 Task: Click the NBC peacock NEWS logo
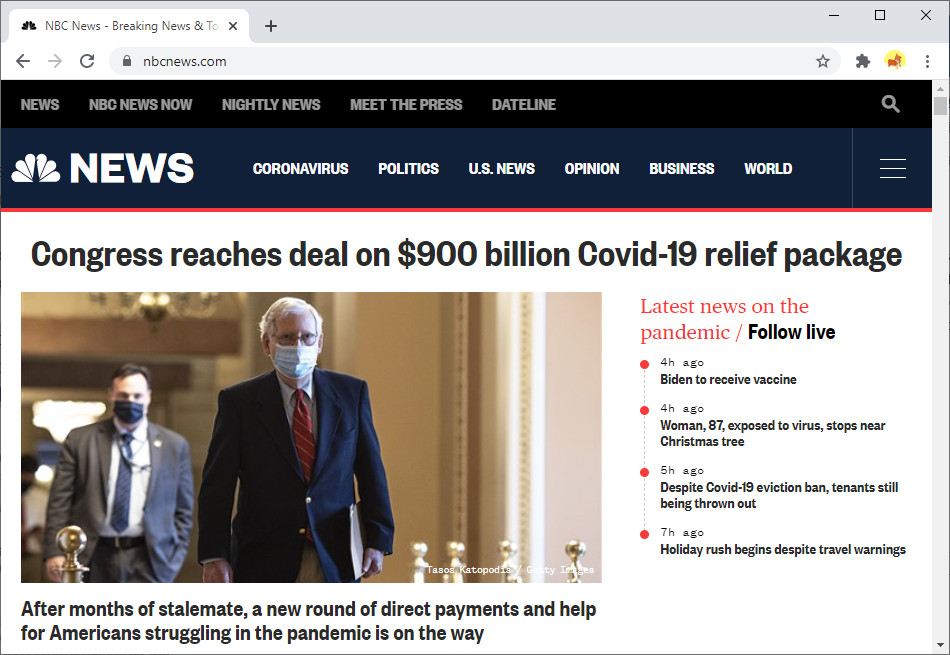(x=102, y=168)
